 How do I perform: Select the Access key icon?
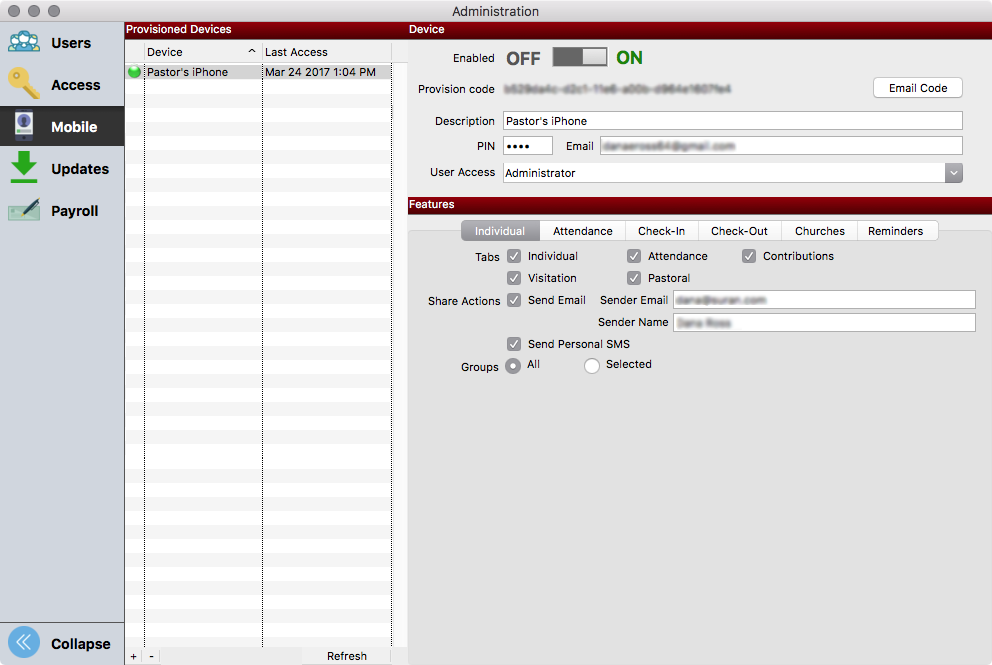(x=22, y=84)
